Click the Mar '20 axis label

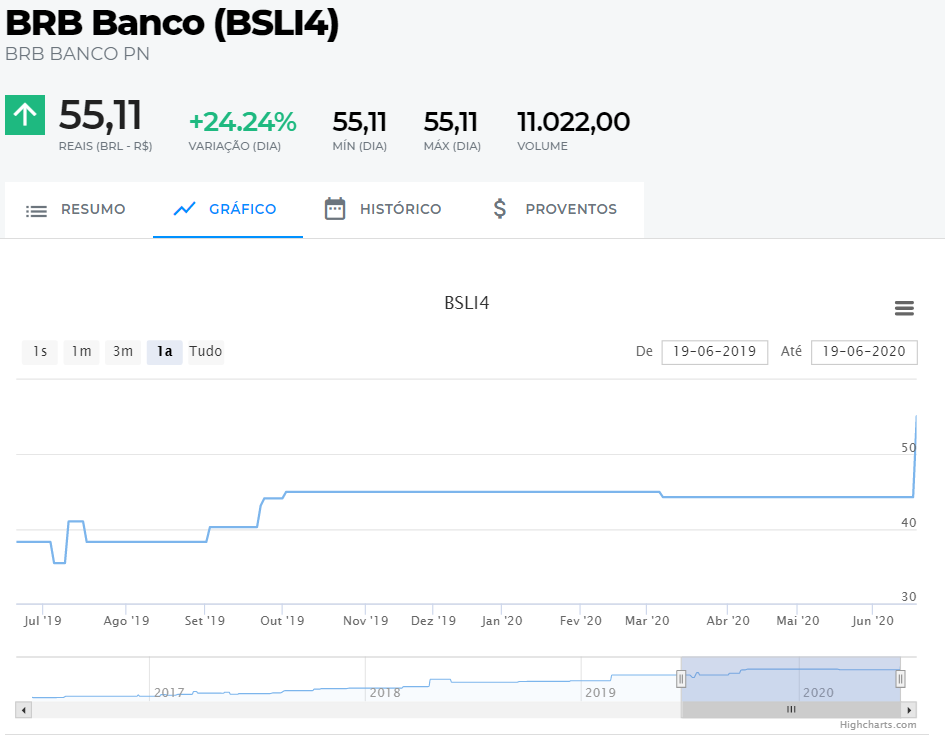pos(647,620)
